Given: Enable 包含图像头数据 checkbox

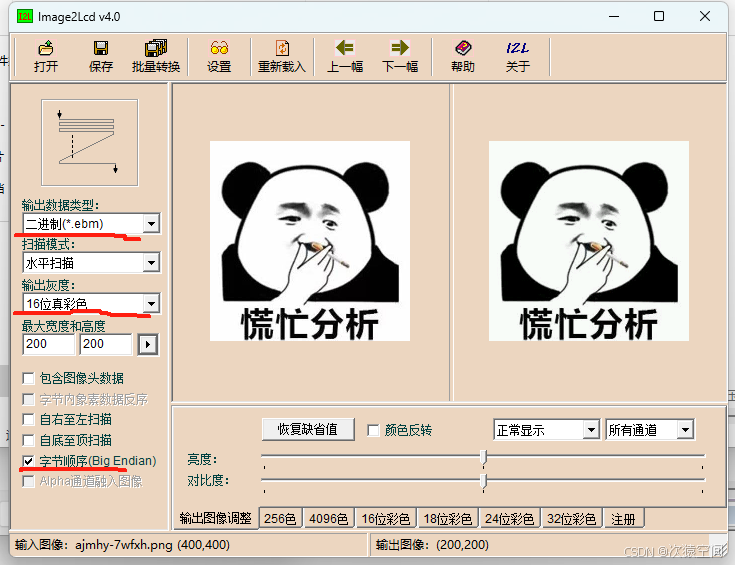Looking at the screenshot, I should (x=29, y=378).
